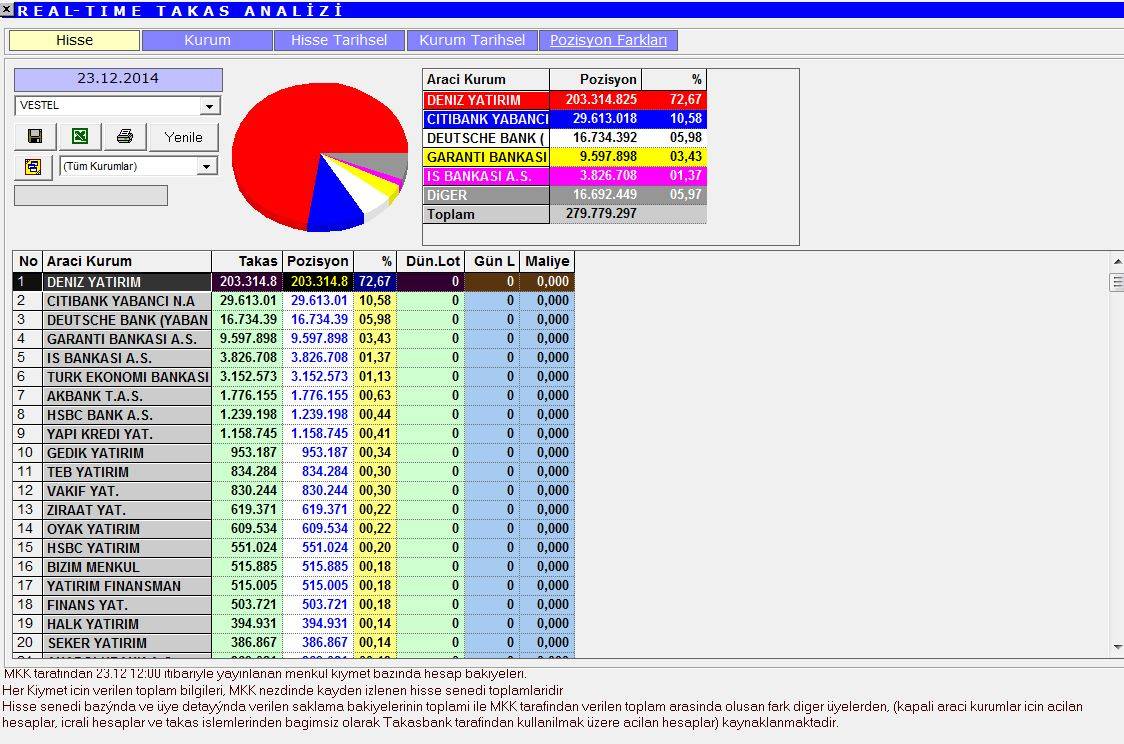Export data with the Excel icon

pos(80,137)
